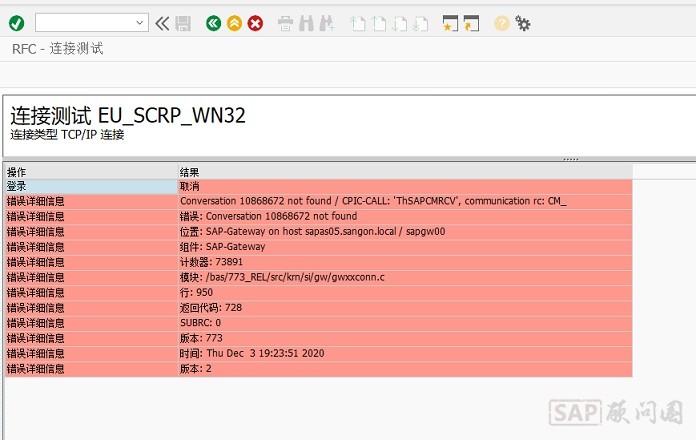Click the Last Page icon
This screenshot has height=440, width=696.
[x=420, y=23]
